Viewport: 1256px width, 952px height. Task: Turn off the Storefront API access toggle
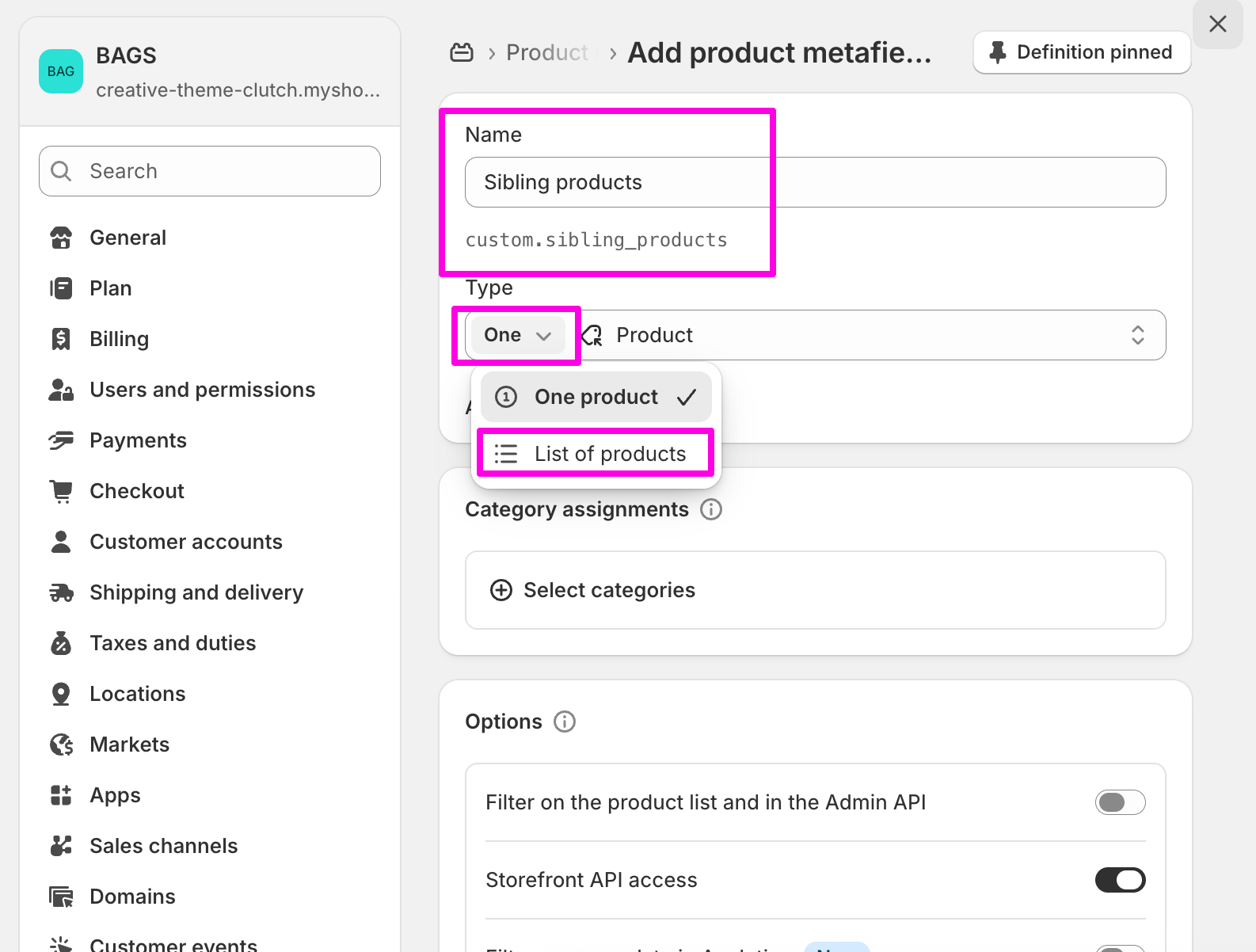pyautogui.click(x=1120, y=880)
